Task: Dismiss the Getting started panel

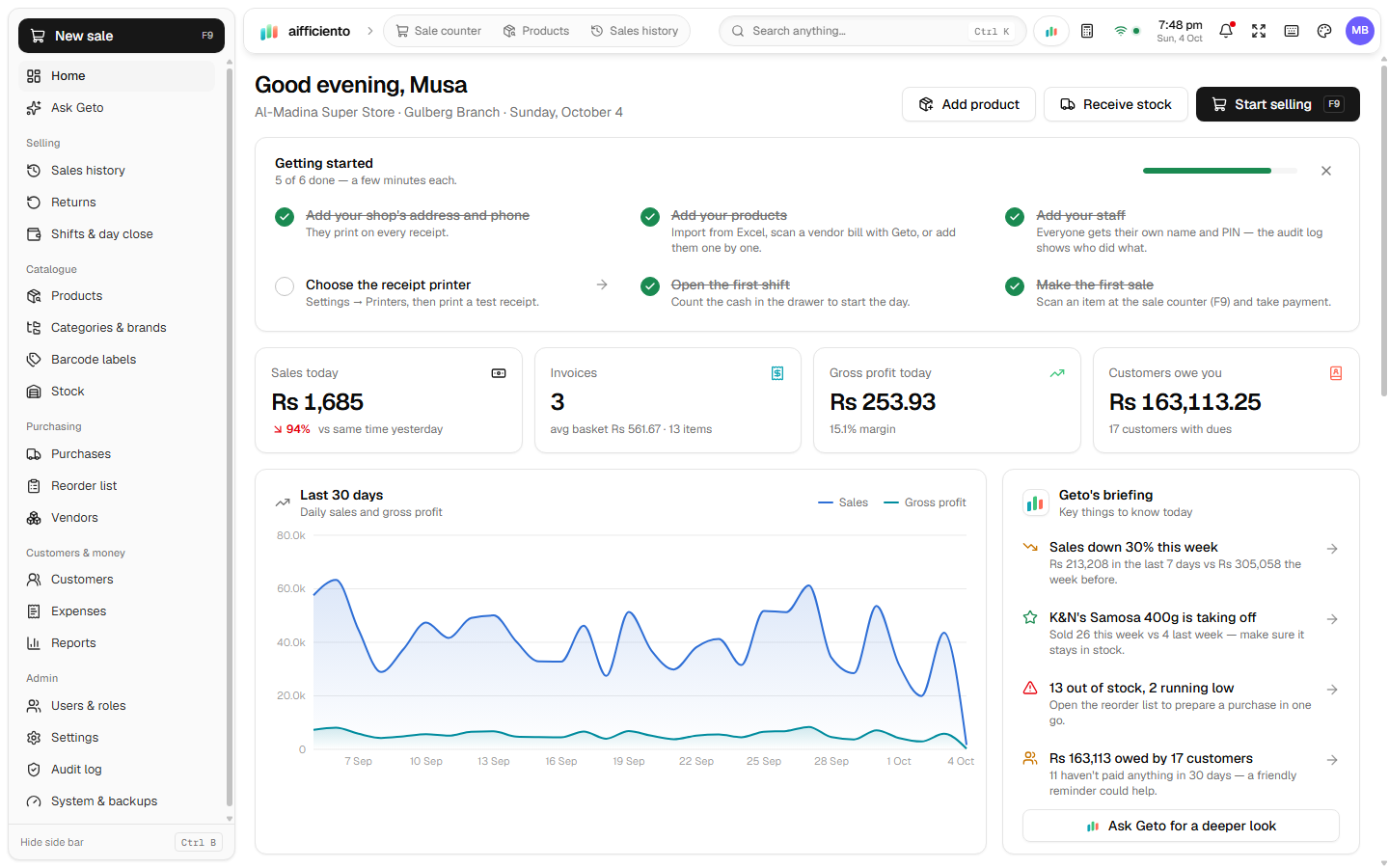Action: pyautogui.click(x=1326, y=171)
